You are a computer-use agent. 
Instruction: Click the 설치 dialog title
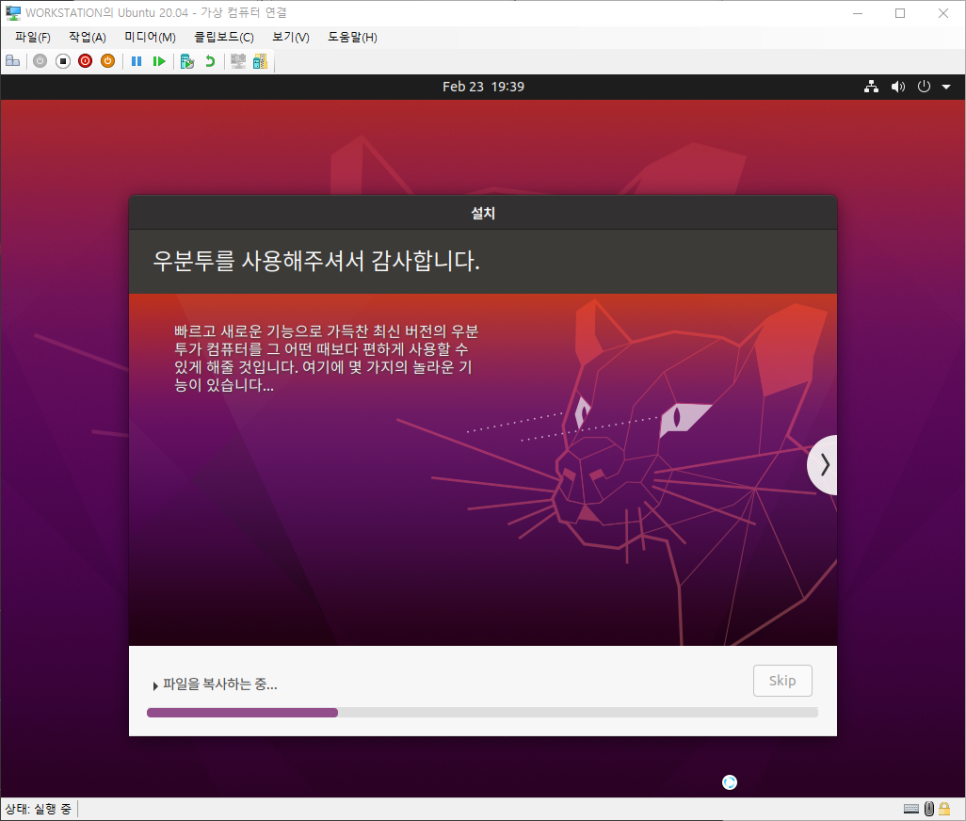tap(483, 213)
